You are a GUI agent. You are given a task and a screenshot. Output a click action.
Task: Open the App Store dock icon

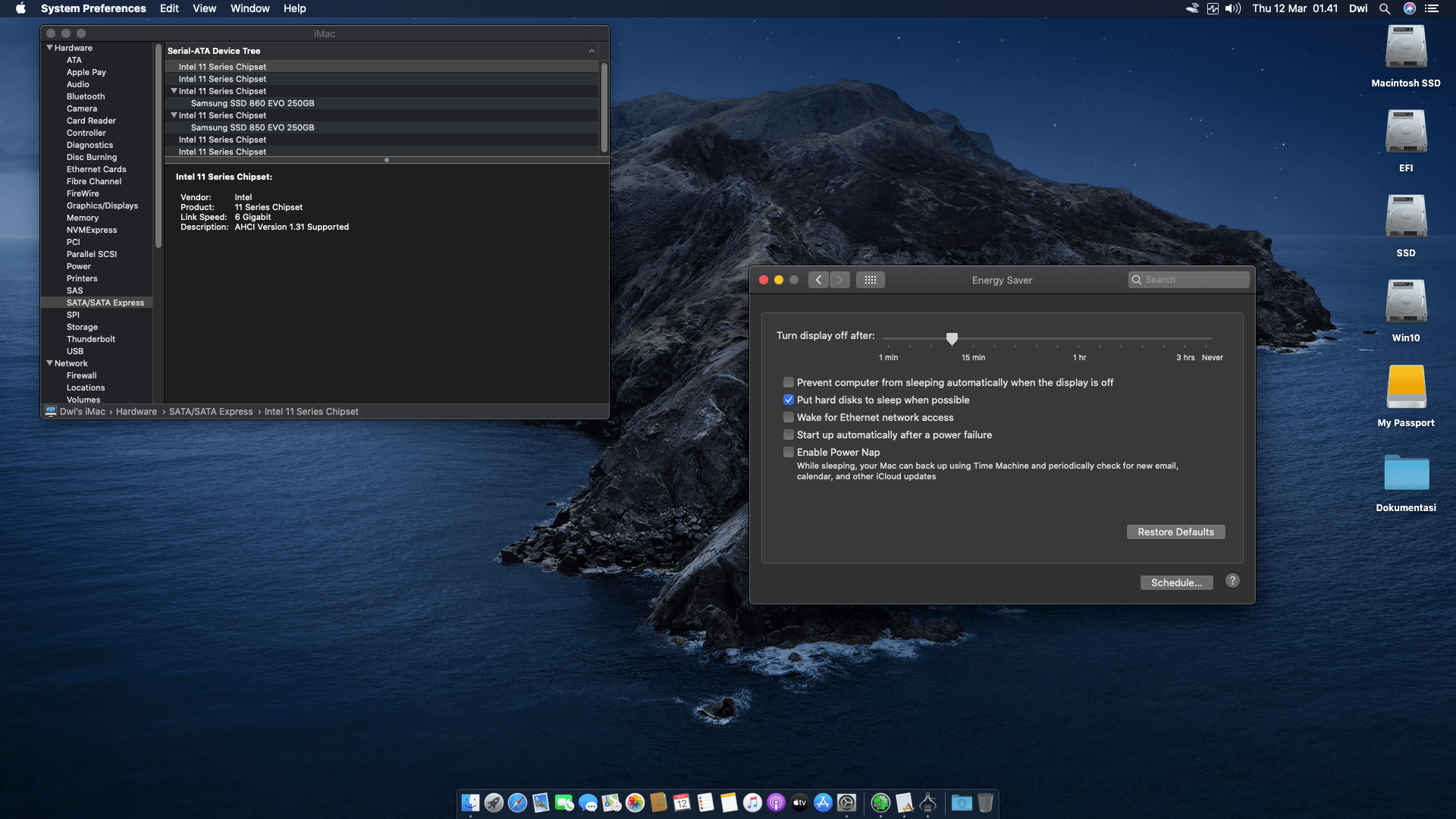823,802
